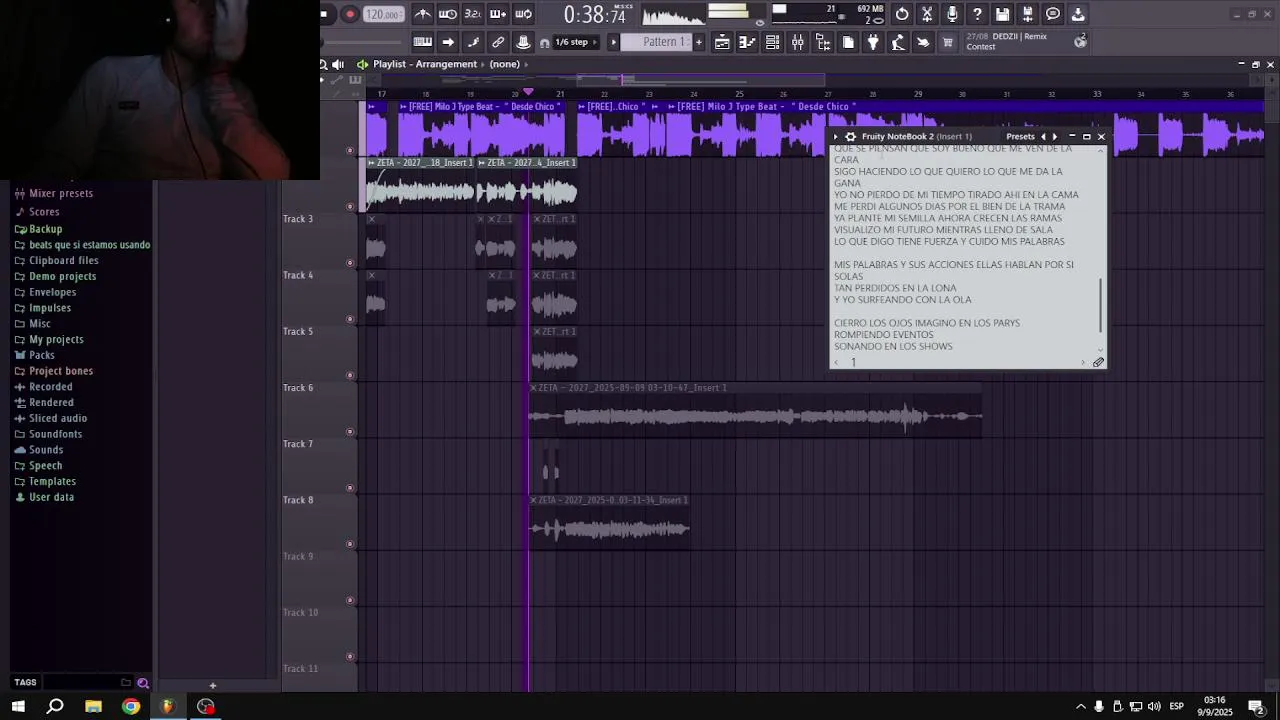Expand the Fruity NoteBook 2 menu arrow
Screen dimensions: 1280x720
point(836,136)
